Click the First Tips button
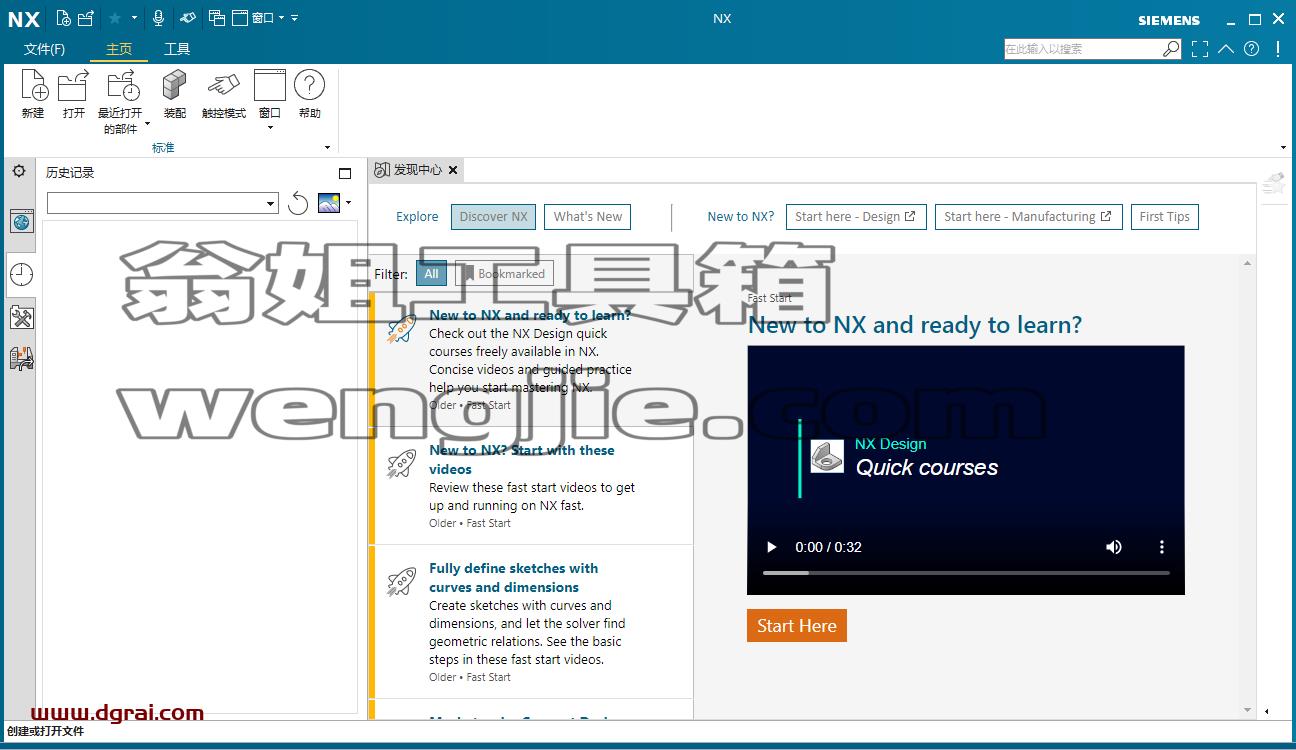 [x=1165, y=217]
